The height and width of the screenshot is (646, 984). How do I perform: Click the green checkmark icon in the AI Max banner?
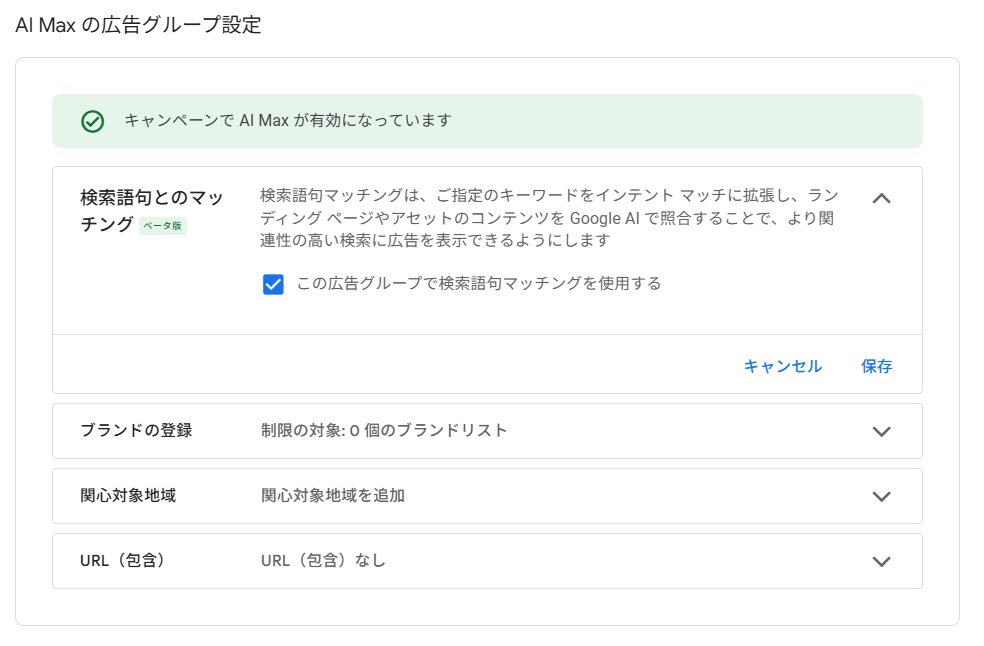click(x=92, y=121)
